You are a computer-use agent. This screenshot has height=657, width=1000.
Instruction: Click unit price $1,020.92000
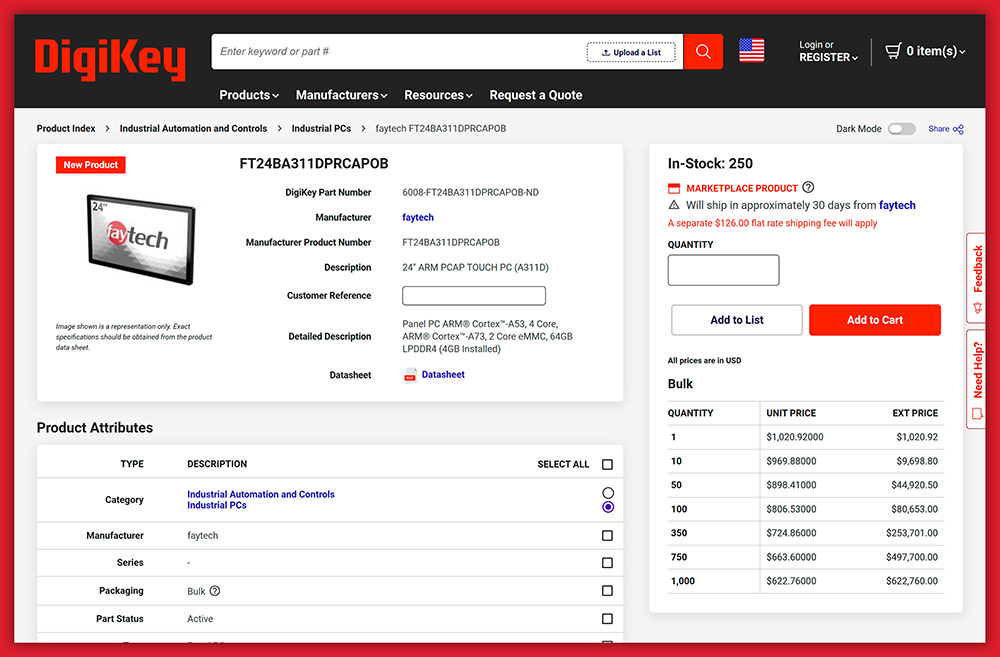point(795,437)
